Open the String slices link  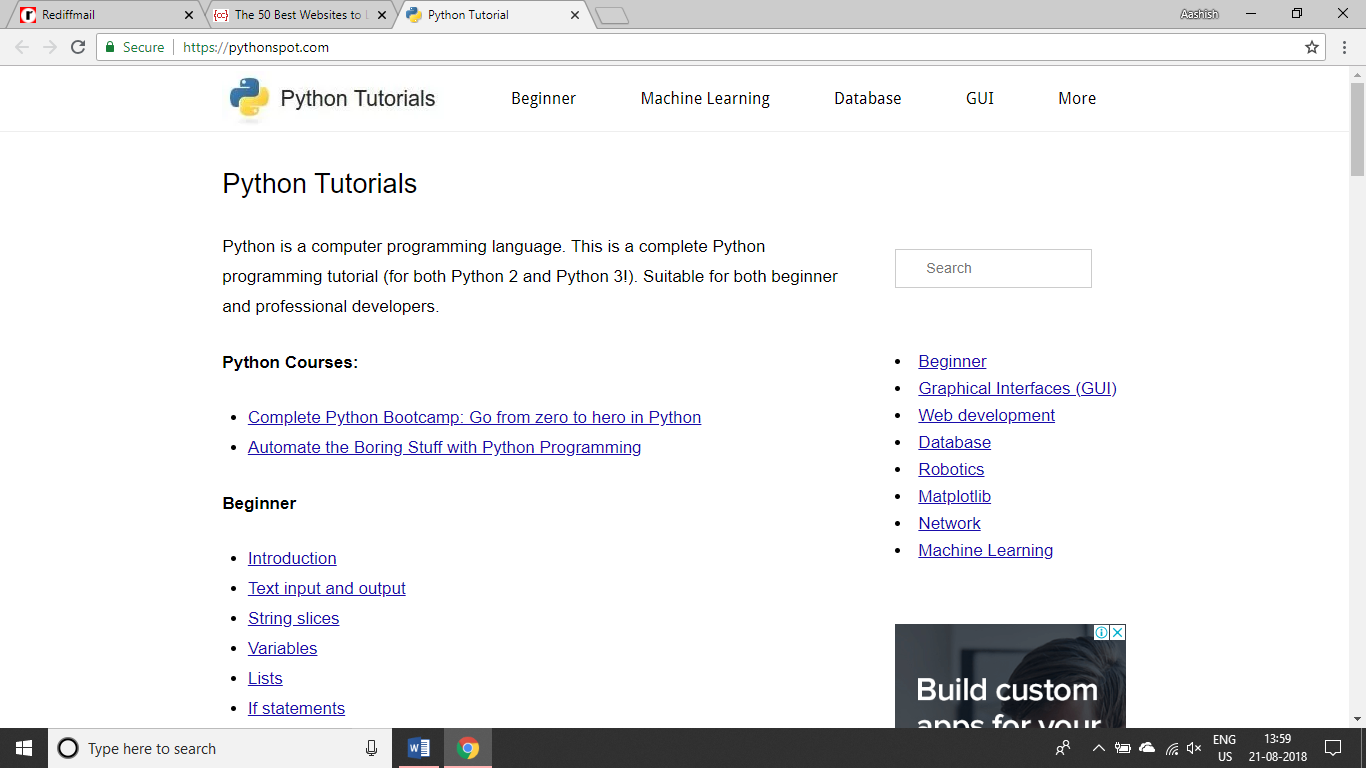293,618
